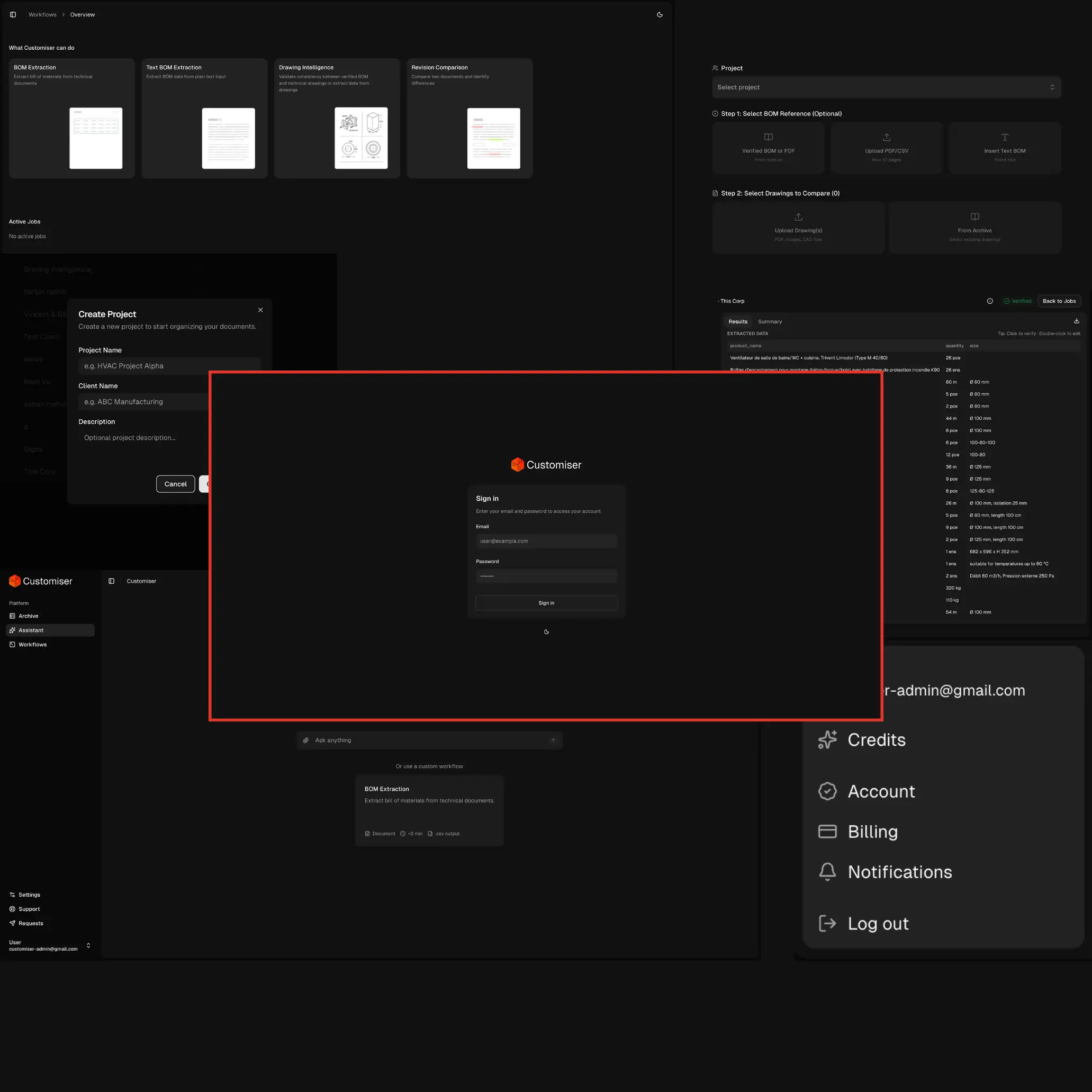This screenshot has height=1092, width=1092.
Task: Select Assistant in Platform sidebar
Action: click(50, 630)
